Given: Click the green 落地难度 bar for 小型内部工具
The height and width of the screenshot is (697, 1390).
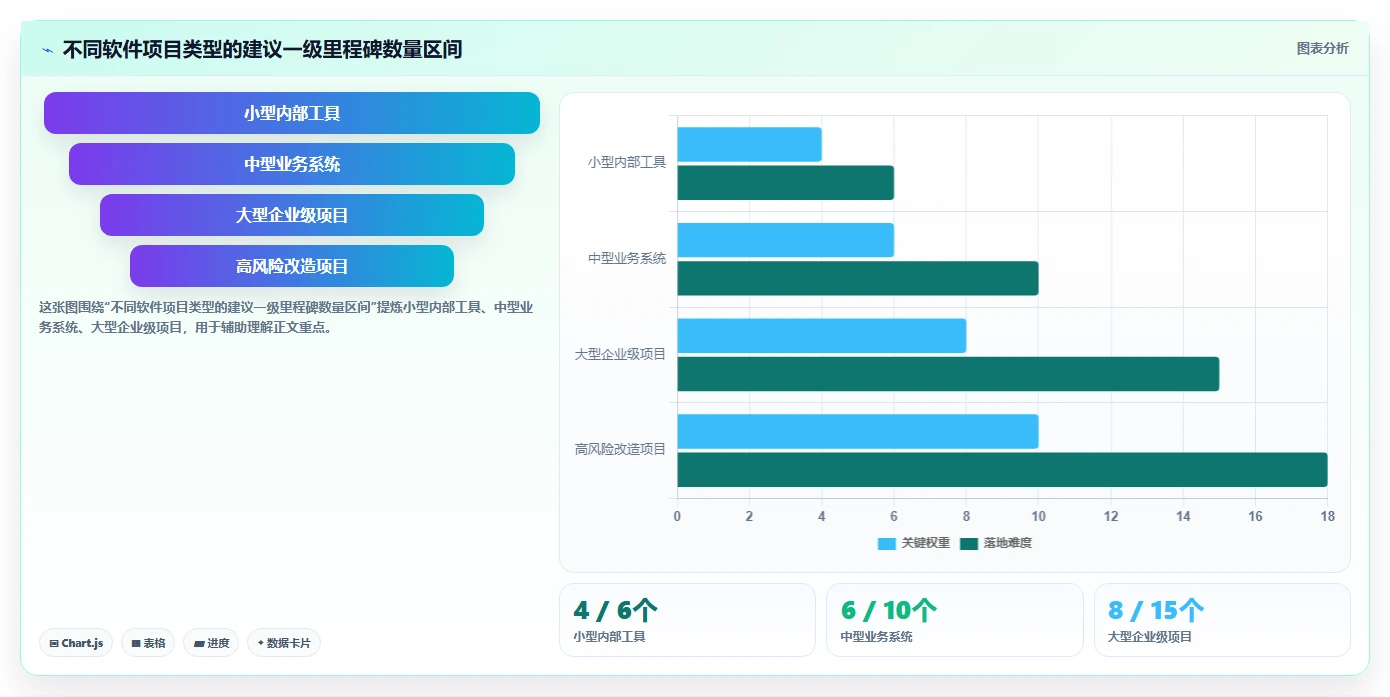Looking at the screenshot, I should point(785,183).
